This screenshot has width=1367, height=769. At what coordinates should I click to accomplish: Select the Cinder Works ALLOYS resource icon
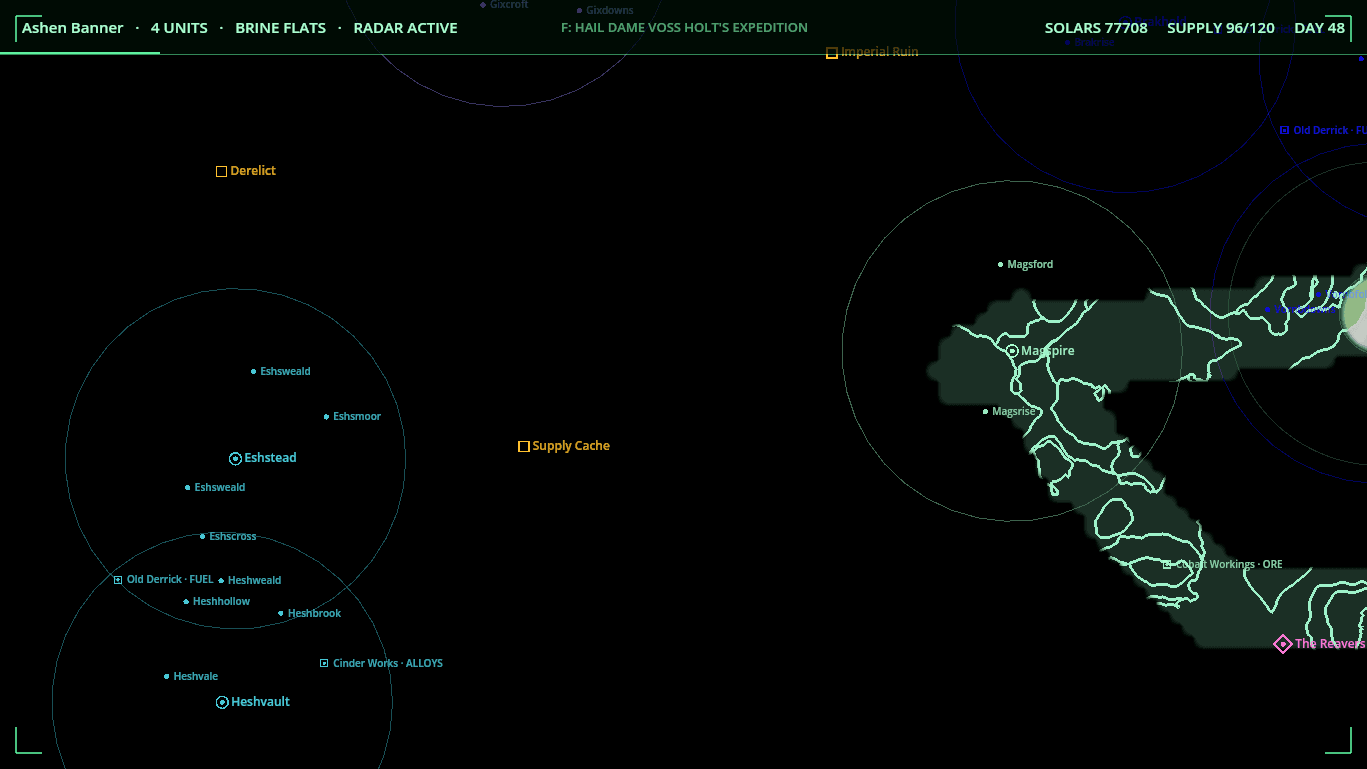click(324, 663)
